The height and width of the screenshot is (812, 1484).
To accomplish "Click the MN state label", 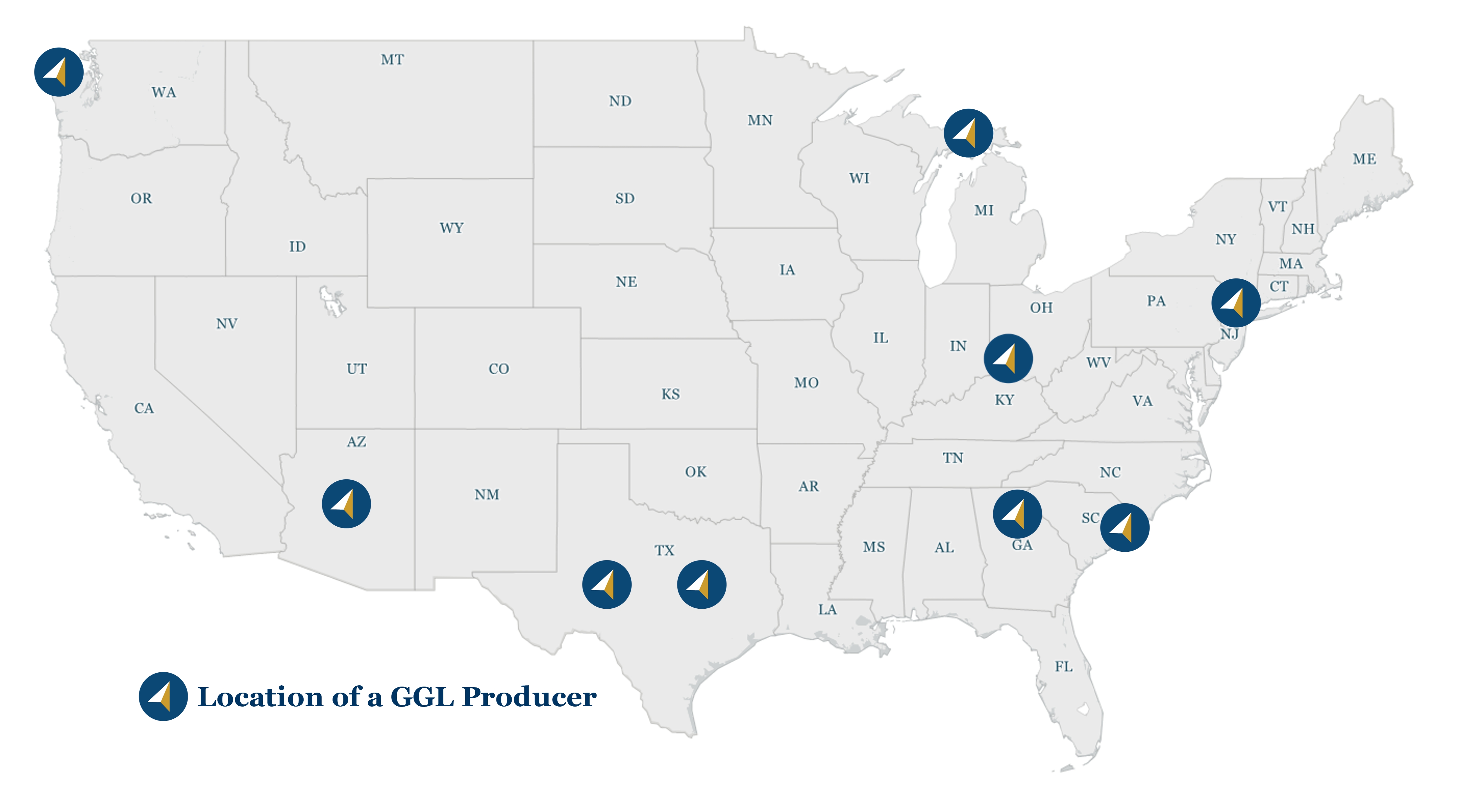I will [760, 120].
